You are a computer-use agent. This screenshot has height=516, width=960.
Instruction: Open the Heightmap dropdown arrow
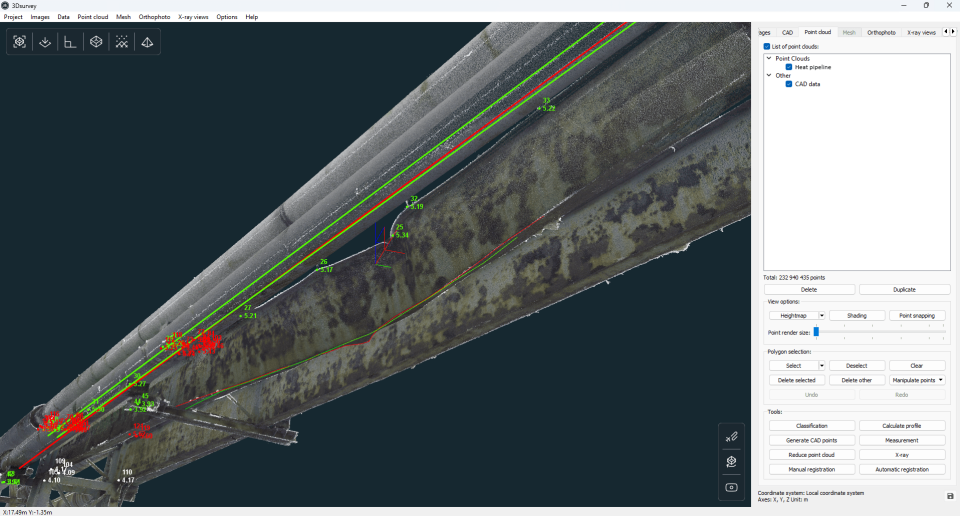(822, 316)
